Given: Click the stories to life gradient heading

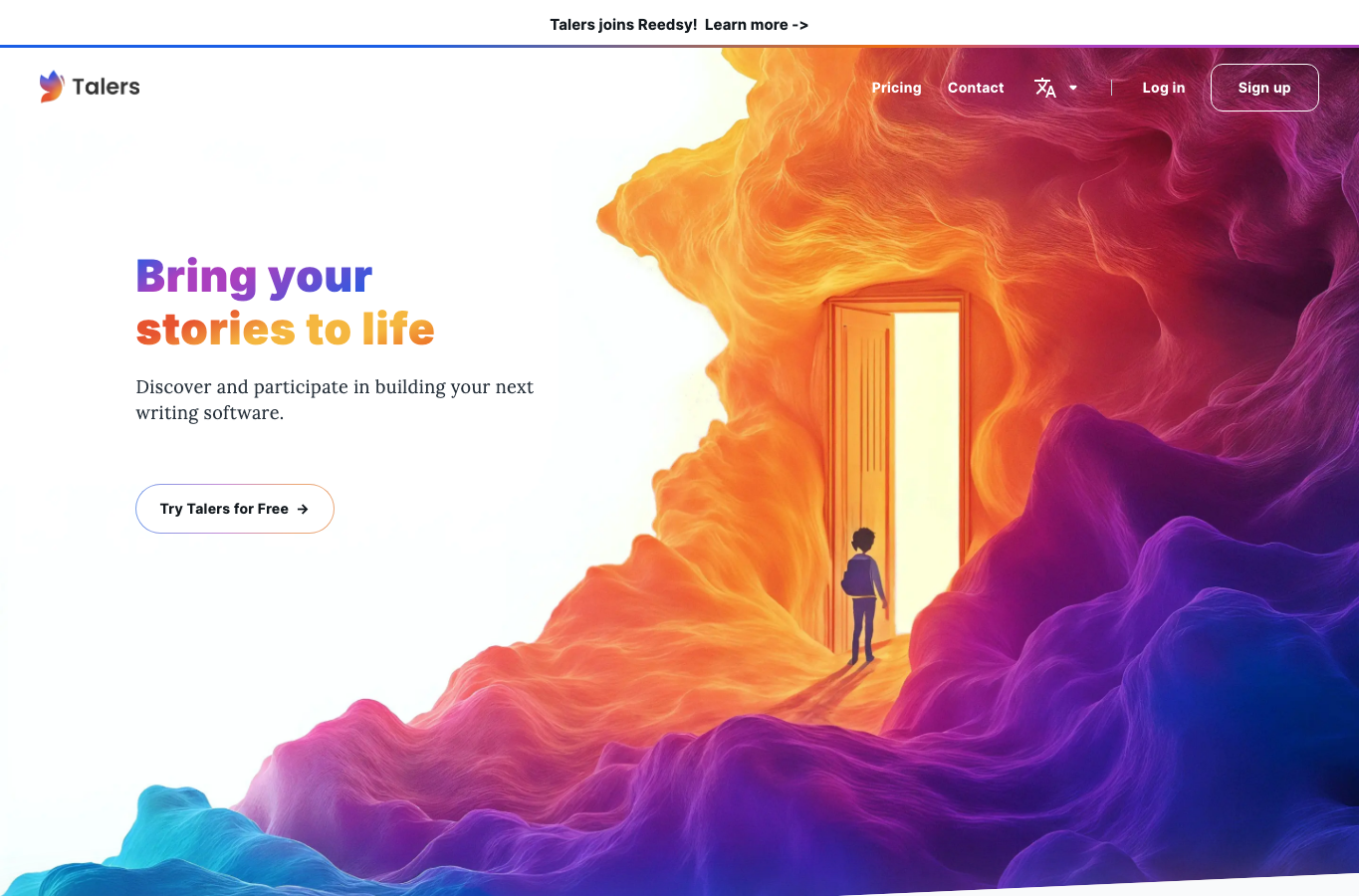Looking at the screenshot, I should tap(285, 329).
